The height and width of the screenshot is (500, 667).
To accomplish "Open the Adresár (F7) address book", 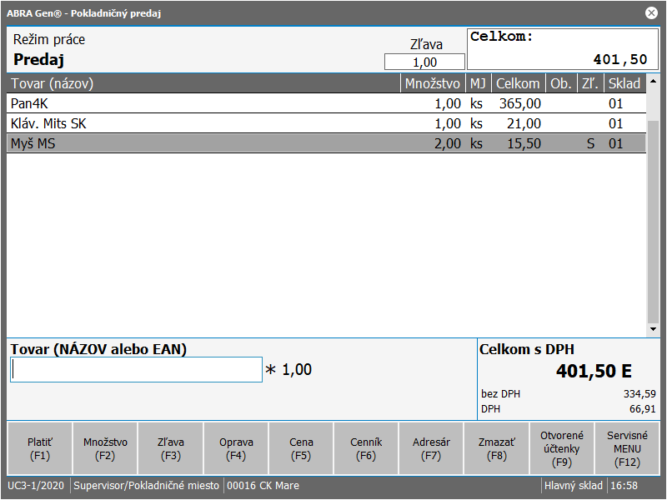I will click(431, 448).
